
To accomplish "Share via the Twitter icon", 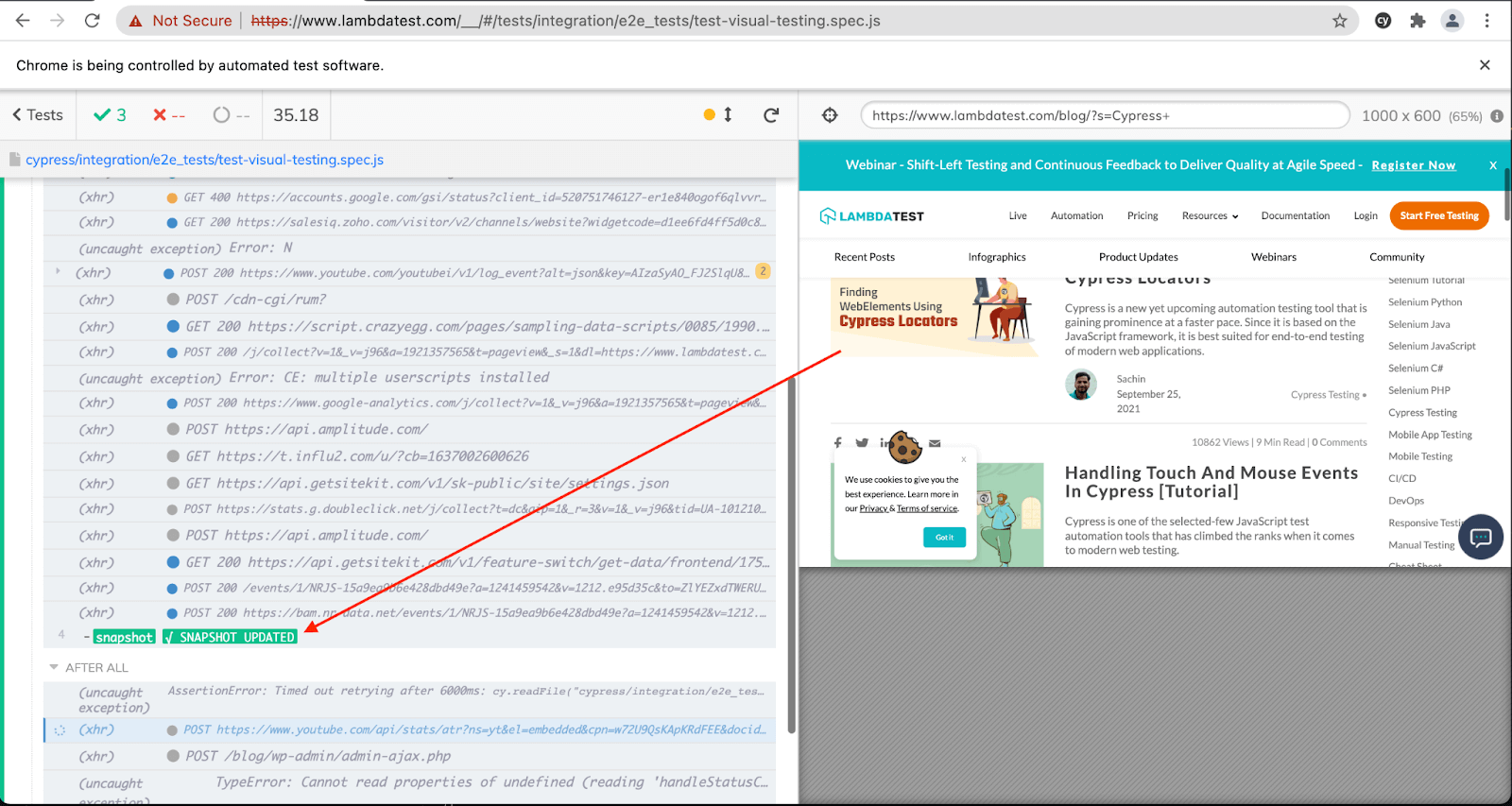I will [862, 442].
